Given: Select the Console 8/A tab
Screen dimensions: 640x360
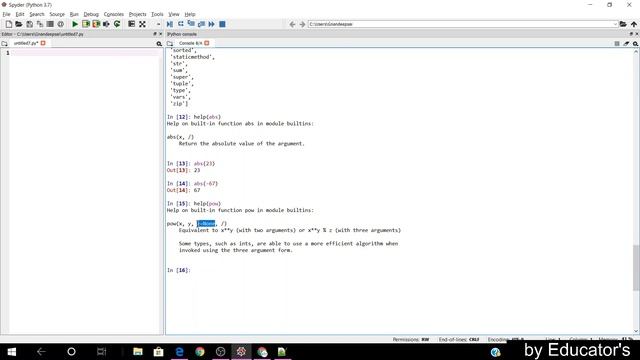Looking at the screenshot, I should pos(190,43).
